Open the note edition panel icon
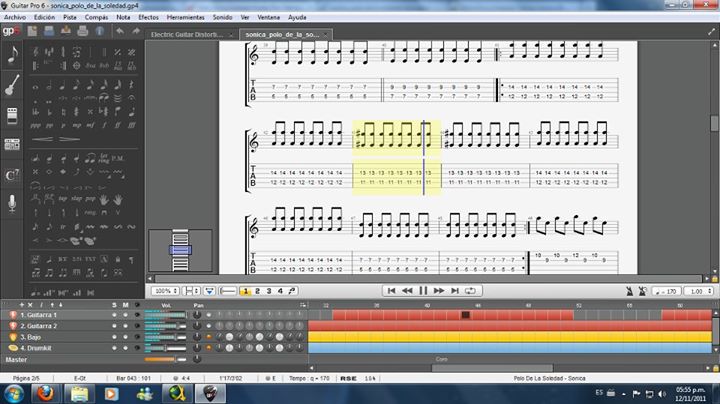 click(13, 56)
